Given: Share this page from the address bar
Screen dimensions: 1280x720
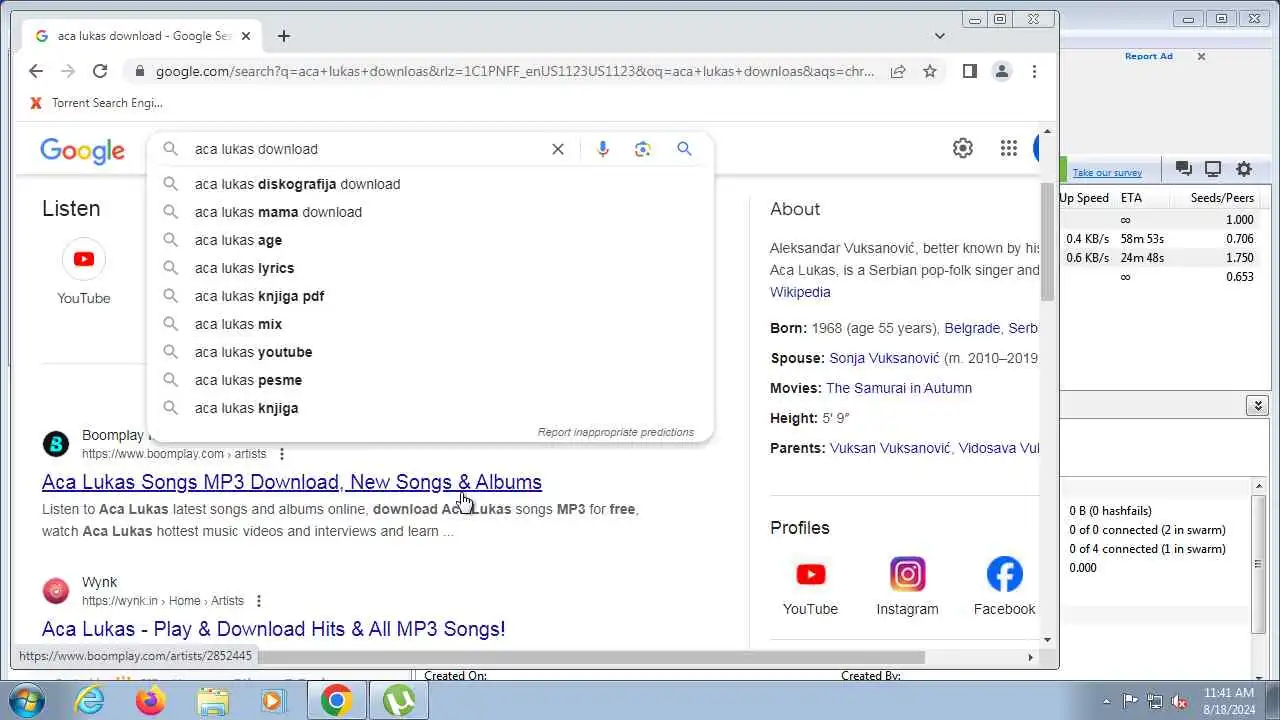Looking at the screenshot, I should (898, 71).
